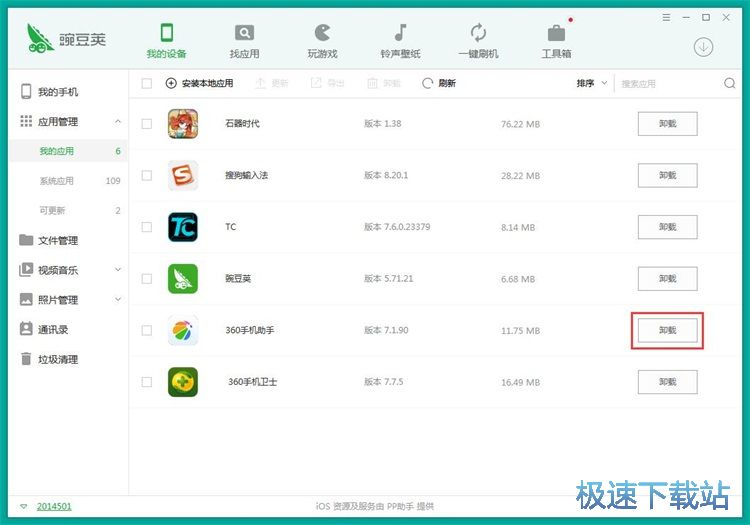750x525 pixels.
Task: Click the 导出 export toolbar button
Action: coord(328,83)
